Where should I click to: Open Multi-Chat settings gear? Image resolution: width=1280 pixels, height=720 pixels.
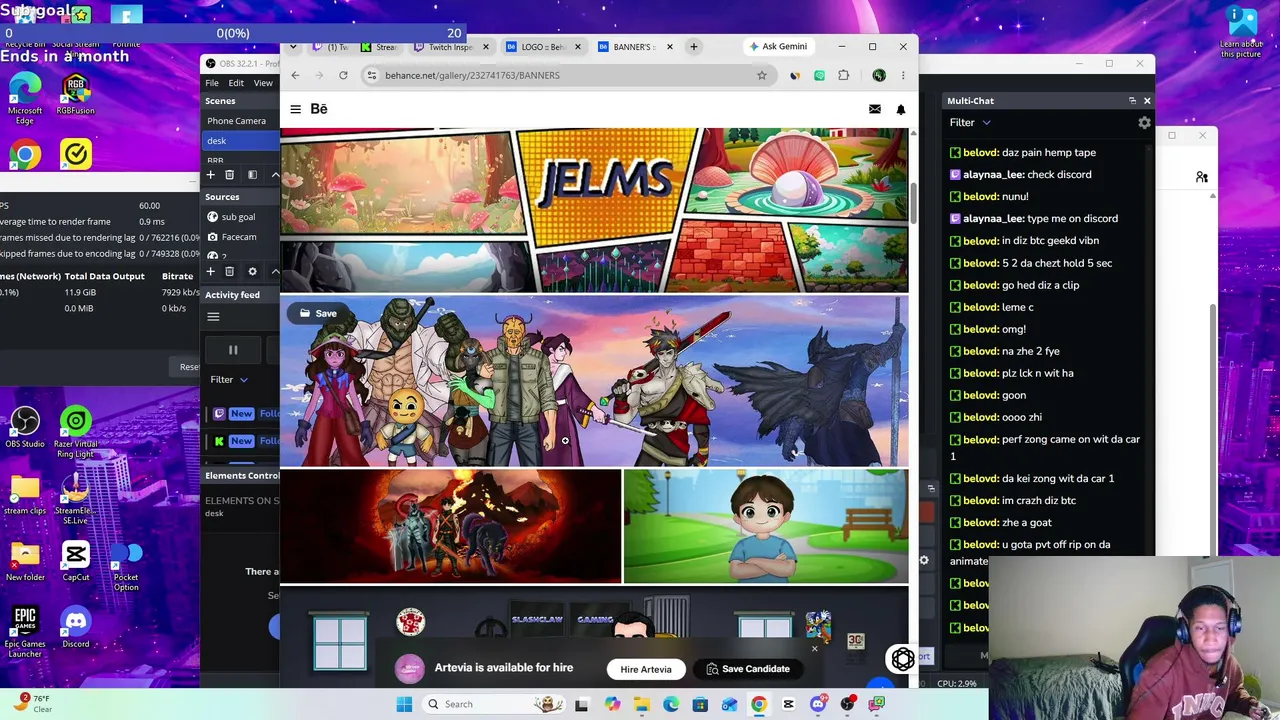(1144, 123)
